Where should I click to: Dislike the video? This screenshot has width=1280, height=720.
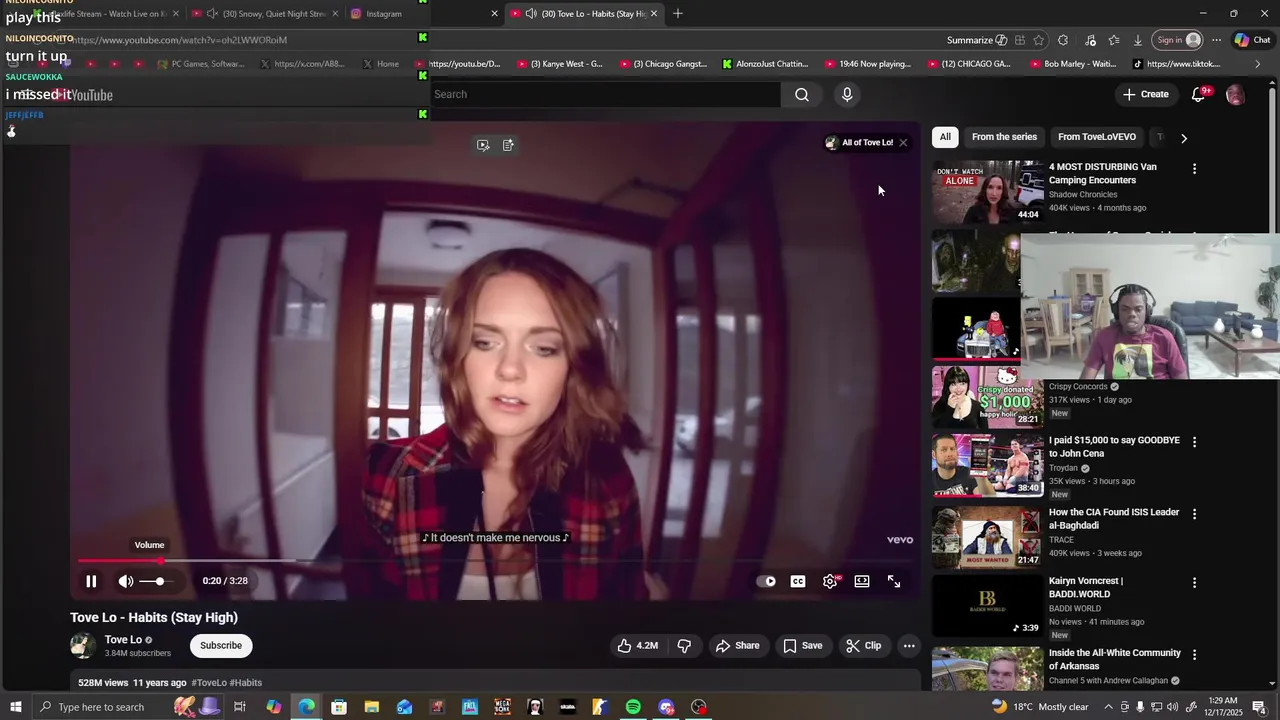pyautogui.click(x=685, y=646)
